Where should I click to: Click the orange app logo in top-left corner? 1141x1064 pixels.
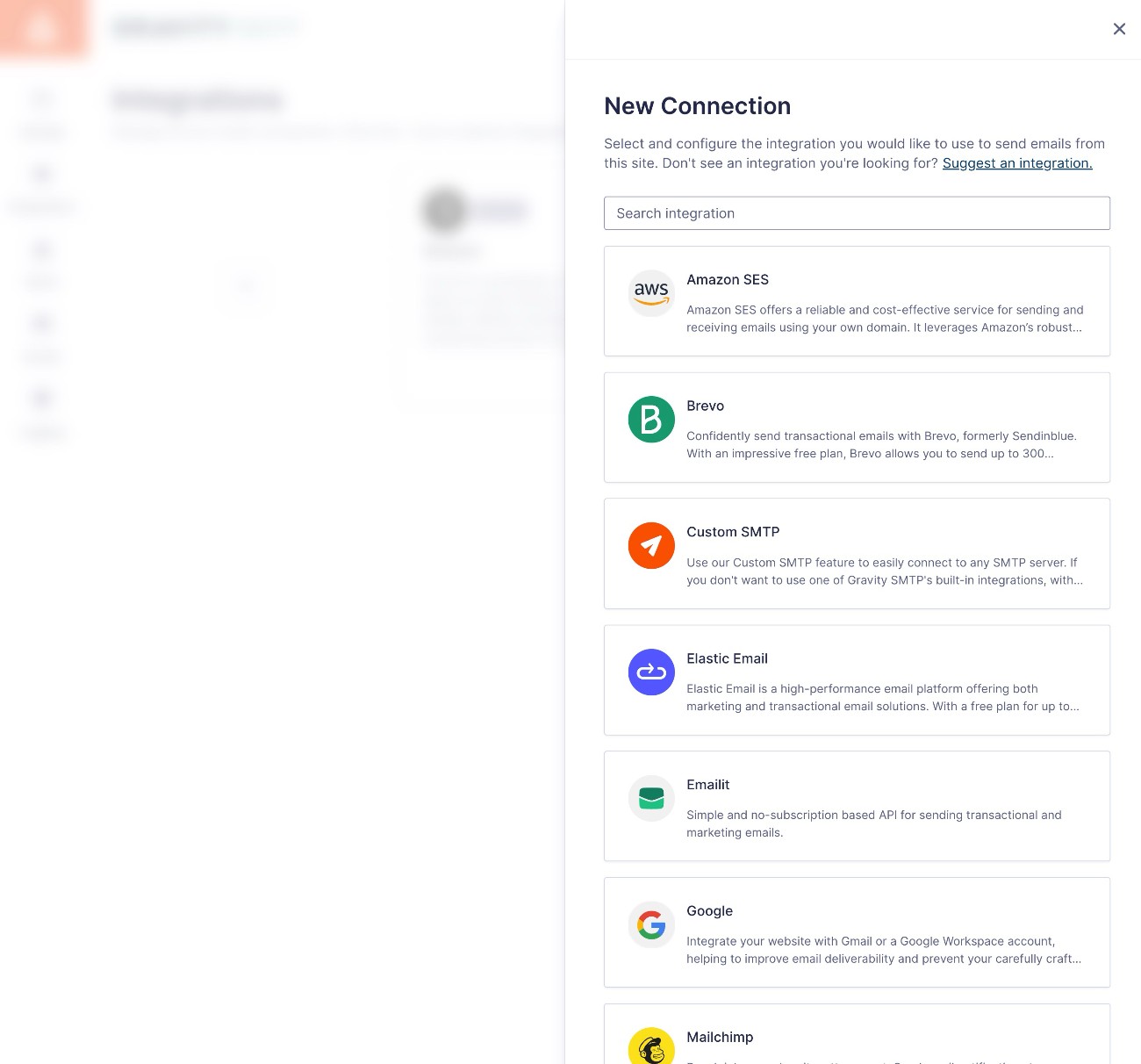pyautogui.click(x=45, y=29)
